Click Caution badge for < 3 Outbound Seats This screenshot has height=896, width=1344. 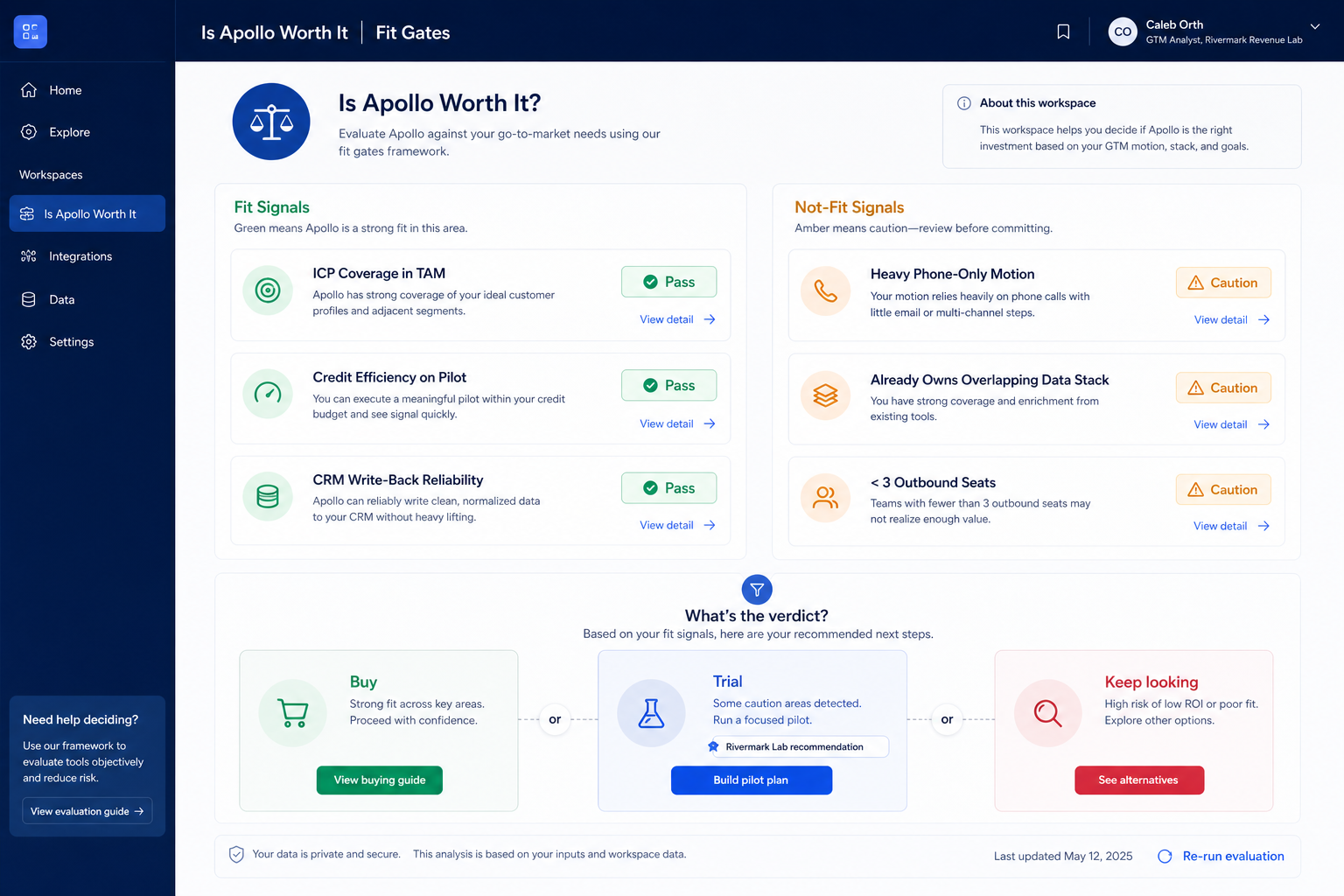[x=1223, y=490]
